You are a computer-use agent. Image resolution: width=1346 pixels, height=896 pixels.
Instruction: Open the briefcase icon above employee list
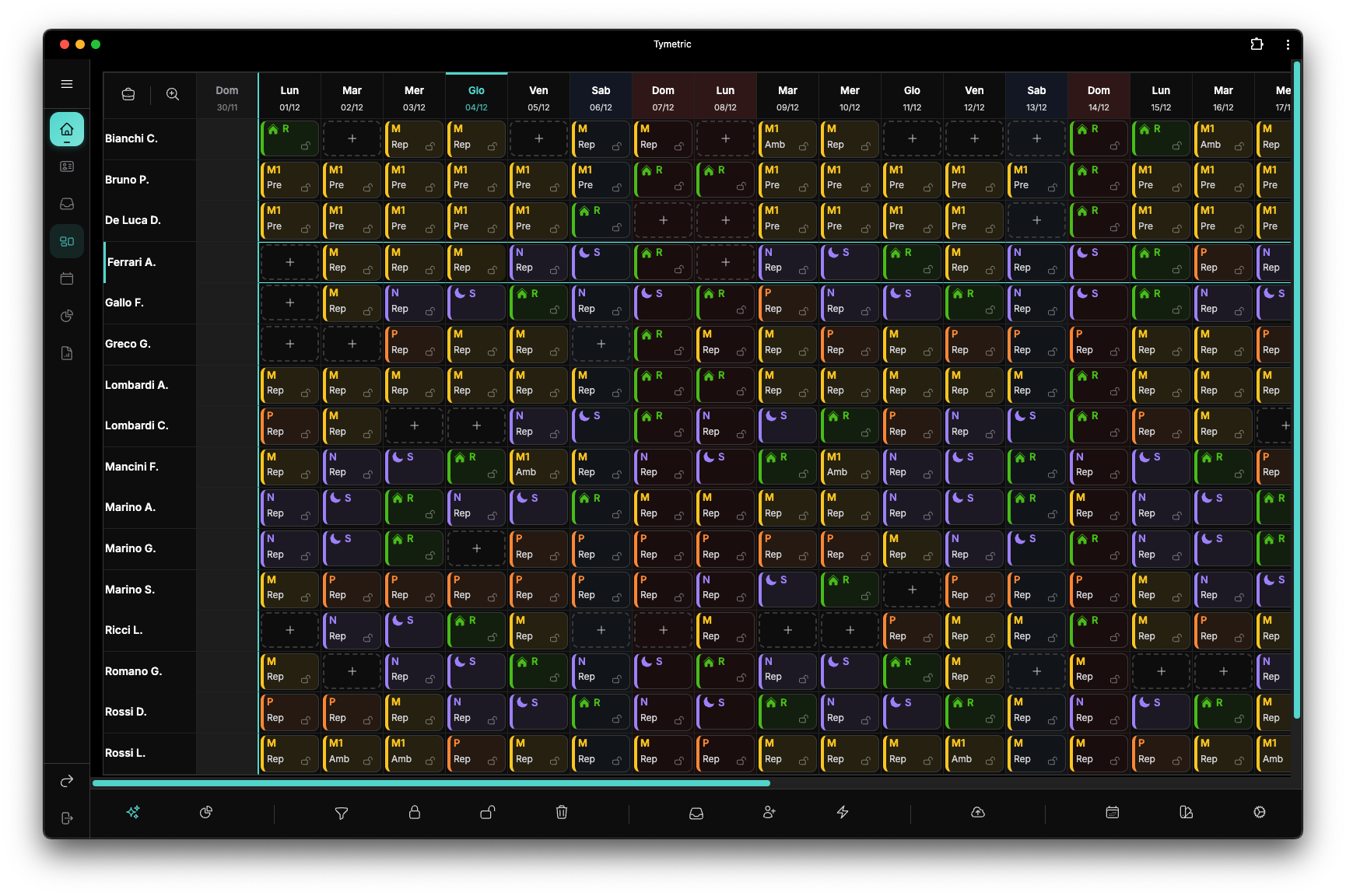click(128, 94)
